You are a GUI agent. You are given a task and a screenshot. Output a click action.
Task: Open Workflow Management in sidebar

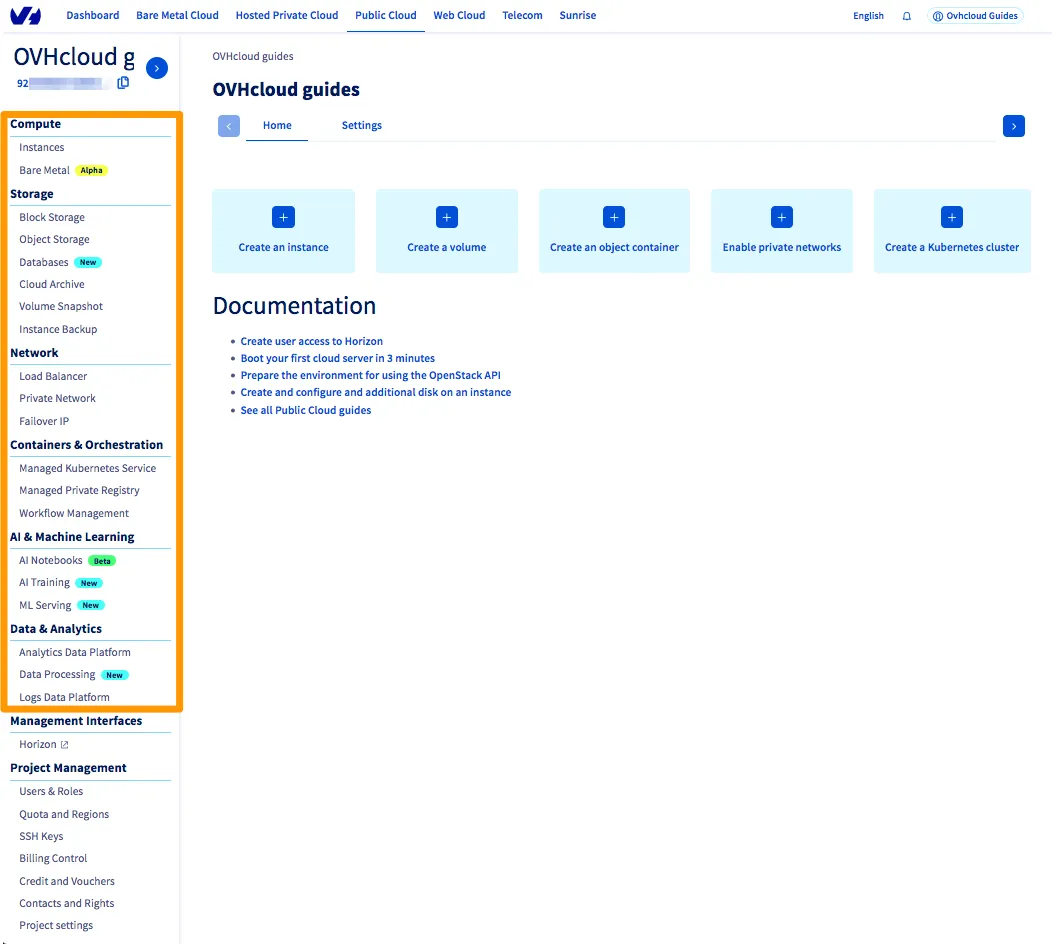pyautogui.click(x=74, y=513)
